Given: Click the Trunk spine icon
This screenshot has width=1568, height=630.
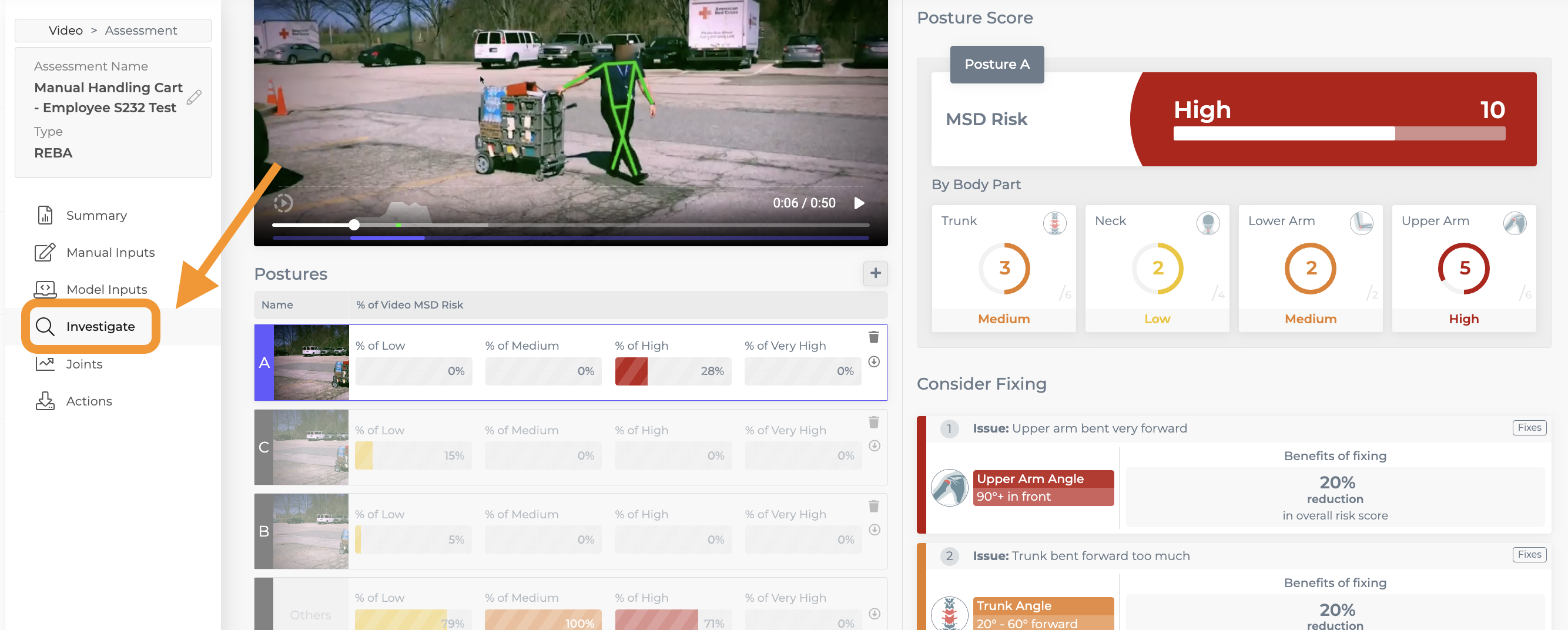Looking at the screenshot, I should pyautogui.click(x=1054, y=223).
